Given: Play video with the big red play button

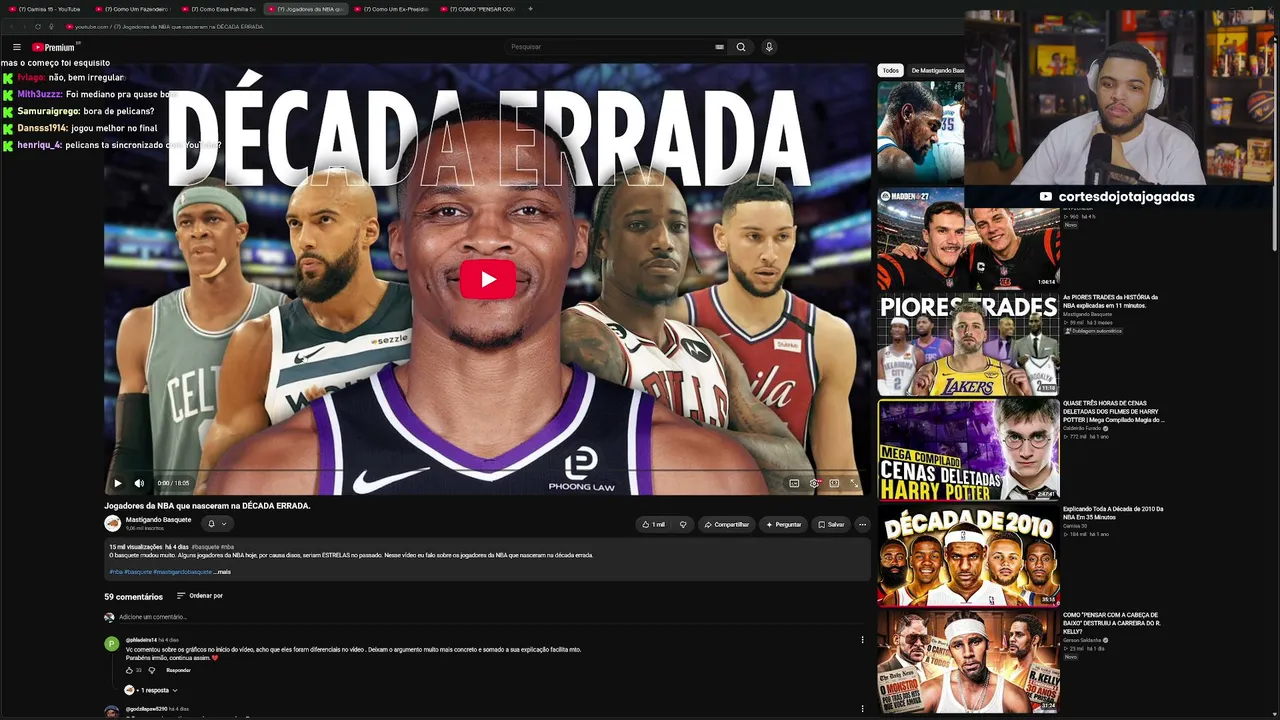Looking at the screenshot, I should point(488,279).
